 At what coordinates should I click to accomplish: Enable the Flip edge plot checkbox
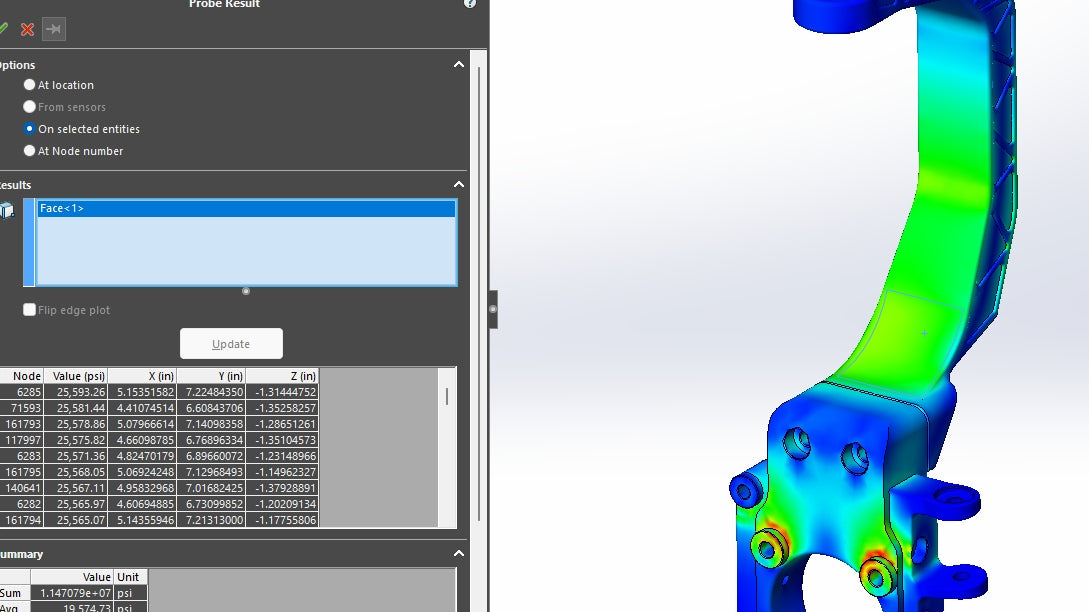coord(29,310)
